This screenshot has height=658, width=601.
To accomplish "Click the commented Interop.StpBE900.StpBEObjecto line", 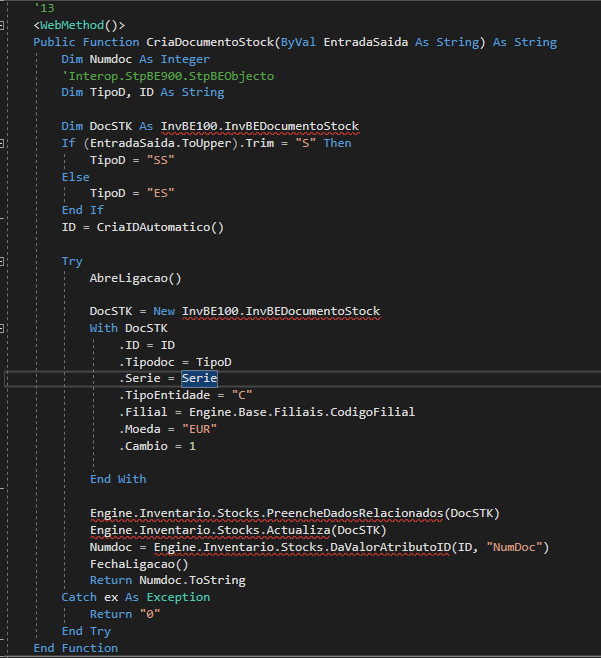I will click(167, 76).
